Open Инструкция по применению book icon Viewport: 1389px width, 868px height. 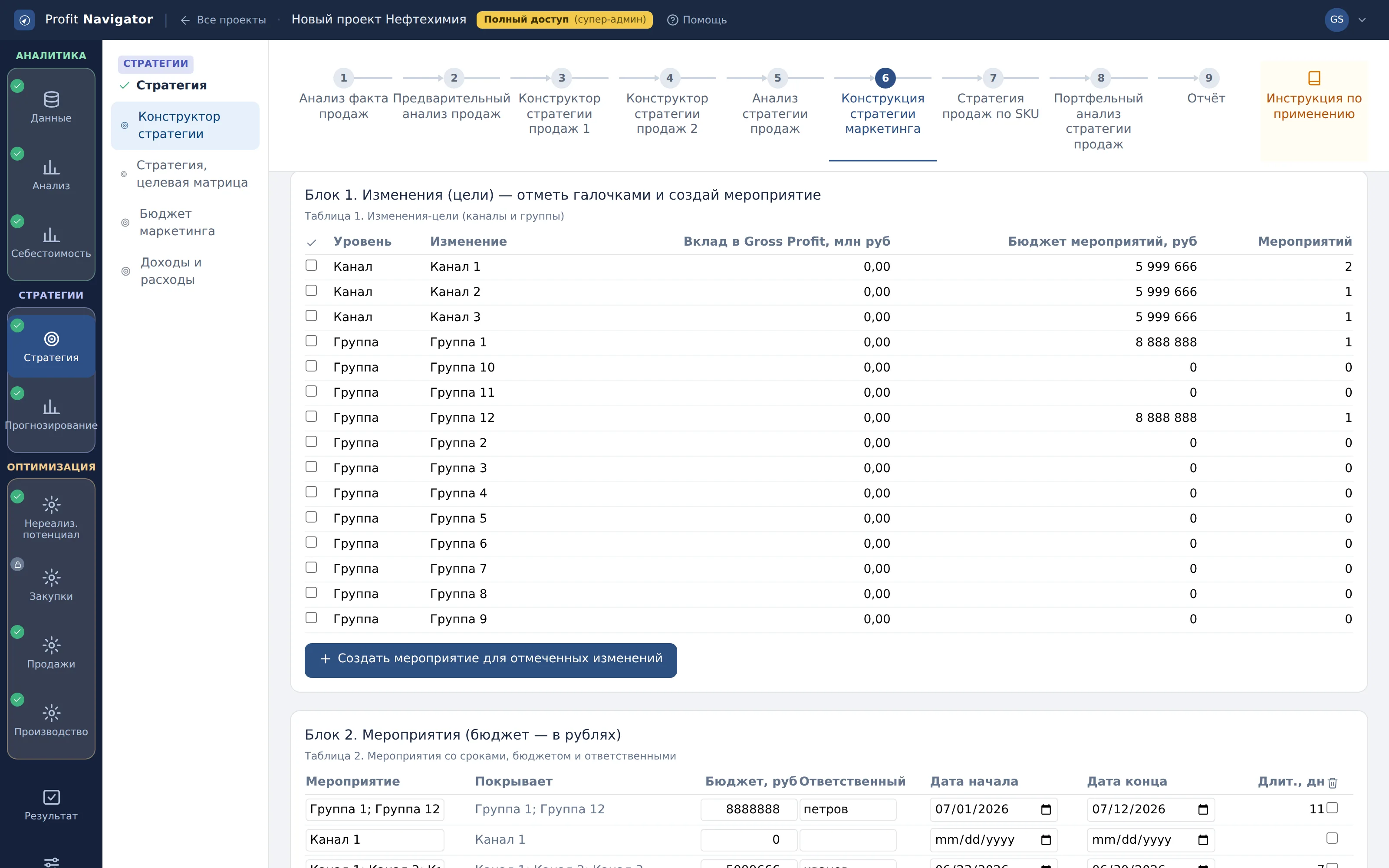1314,78
